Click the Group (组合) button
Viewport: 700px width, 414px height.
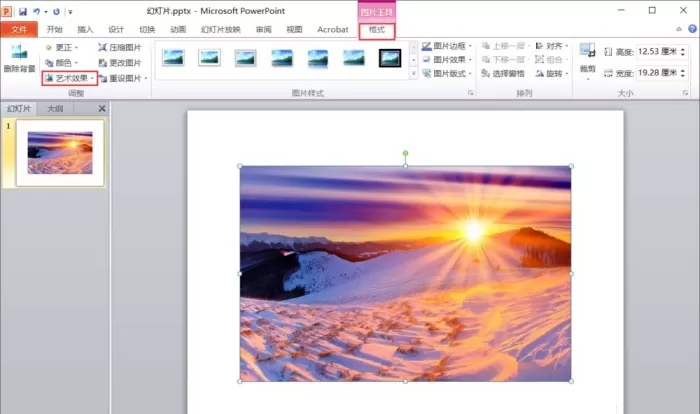coord(552,59)
